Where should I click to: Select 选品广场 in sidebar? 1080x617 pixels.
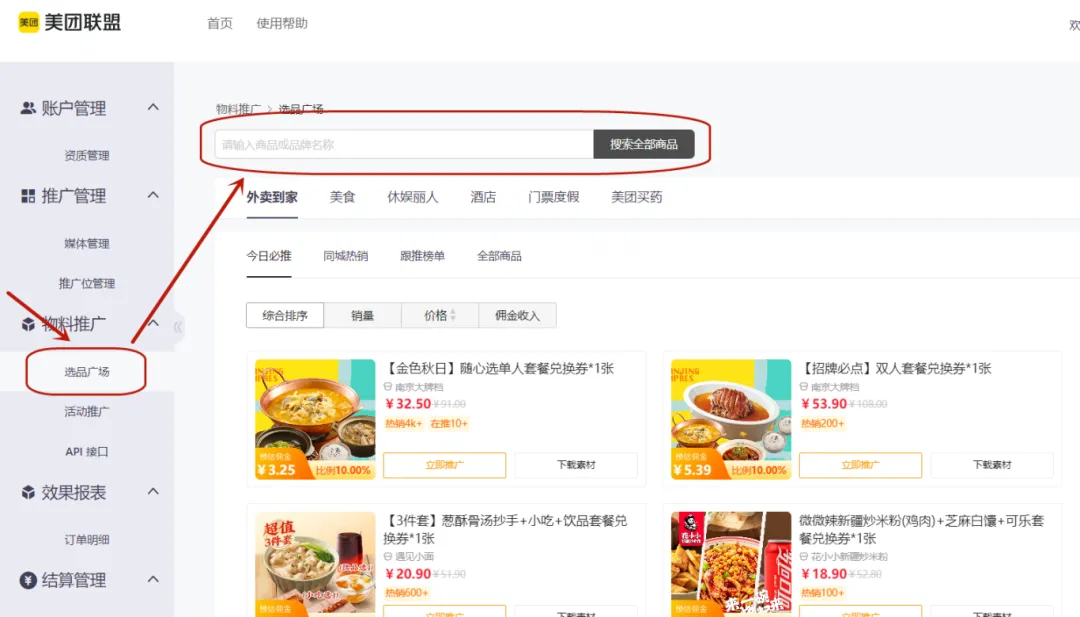pyautogui.click(x=87, y=372)
